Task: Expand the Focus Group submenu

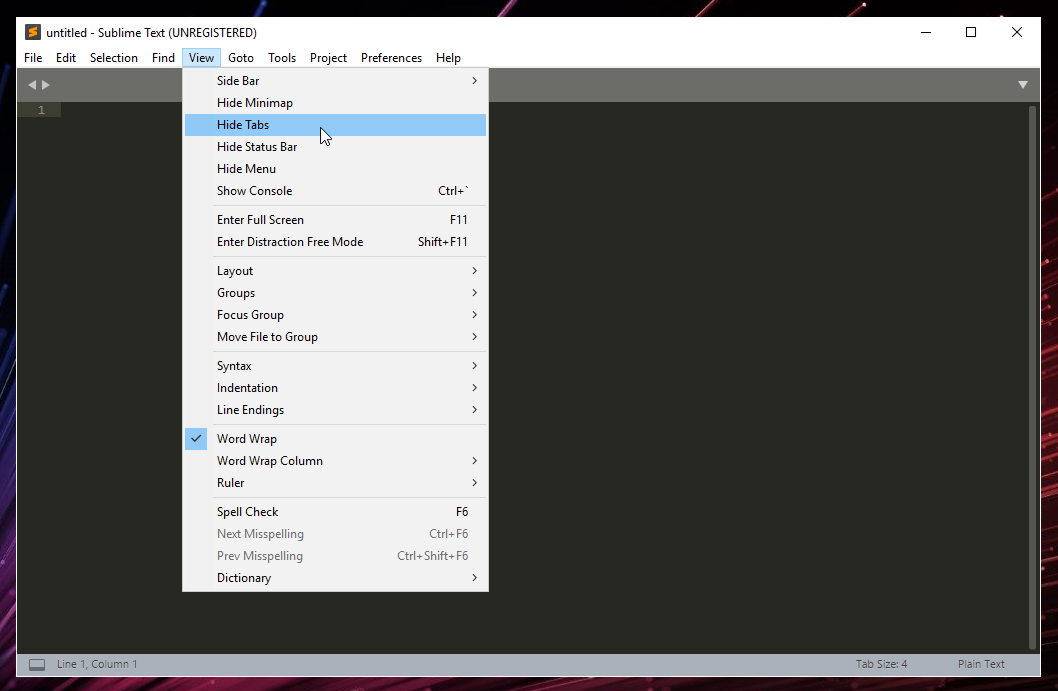Action: pyautogui.click(x=335, y=314)
